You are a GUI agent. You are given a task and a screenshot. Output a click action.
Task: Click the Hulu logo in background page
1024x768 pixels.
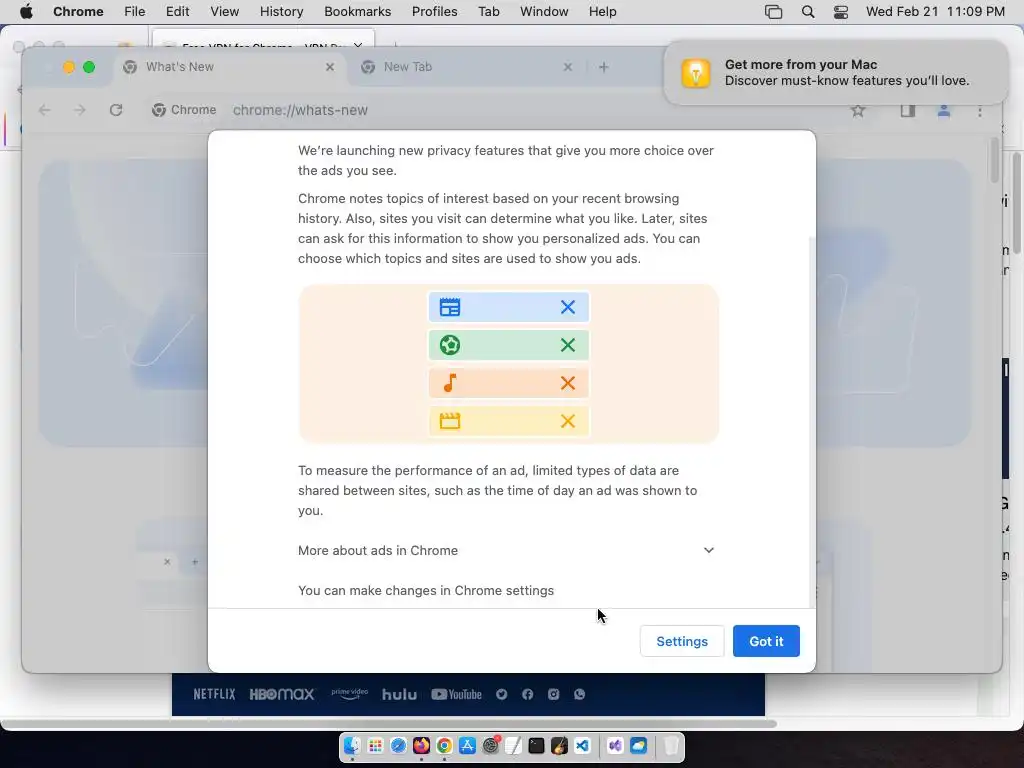pyautogui.click(x=399, y=694)
